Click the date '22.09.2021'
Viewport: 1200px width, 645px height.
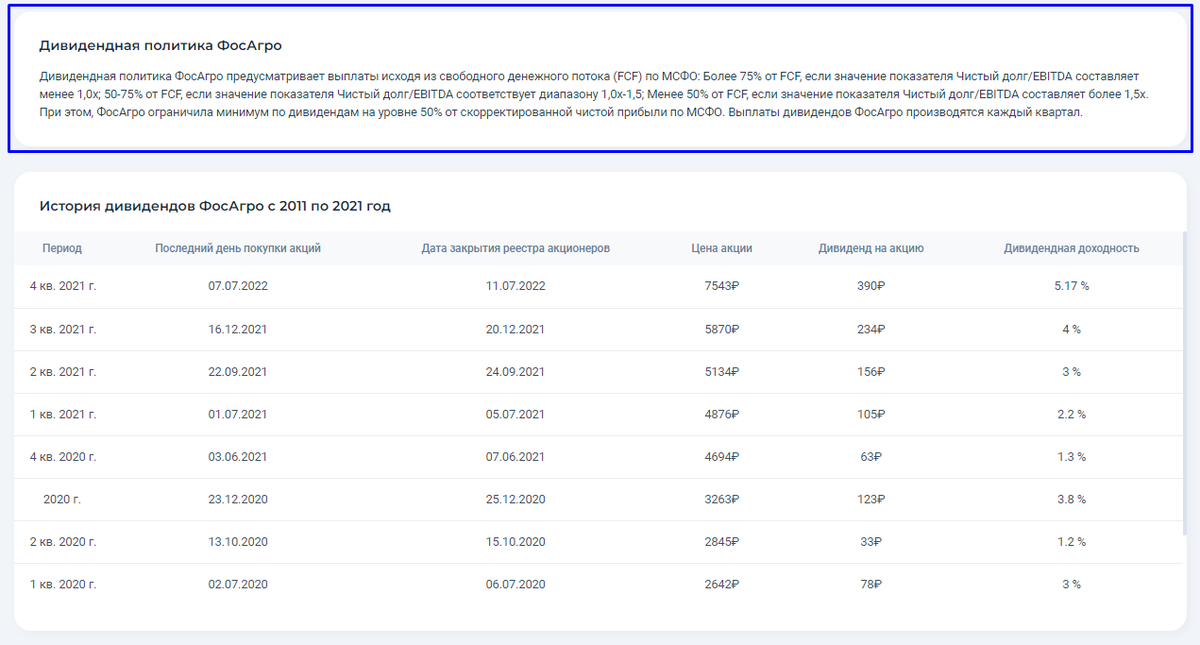pos(238,372)
